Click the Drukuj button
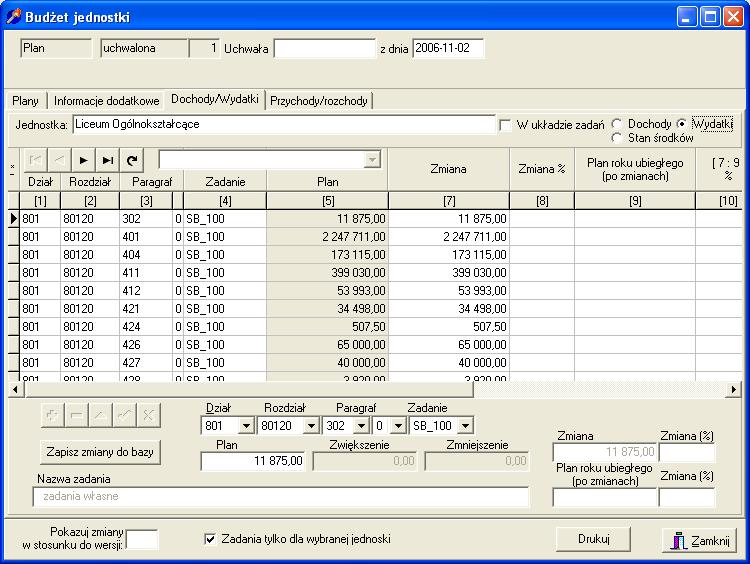The width and height of the screenshot is (750, 564). point(594,539)
